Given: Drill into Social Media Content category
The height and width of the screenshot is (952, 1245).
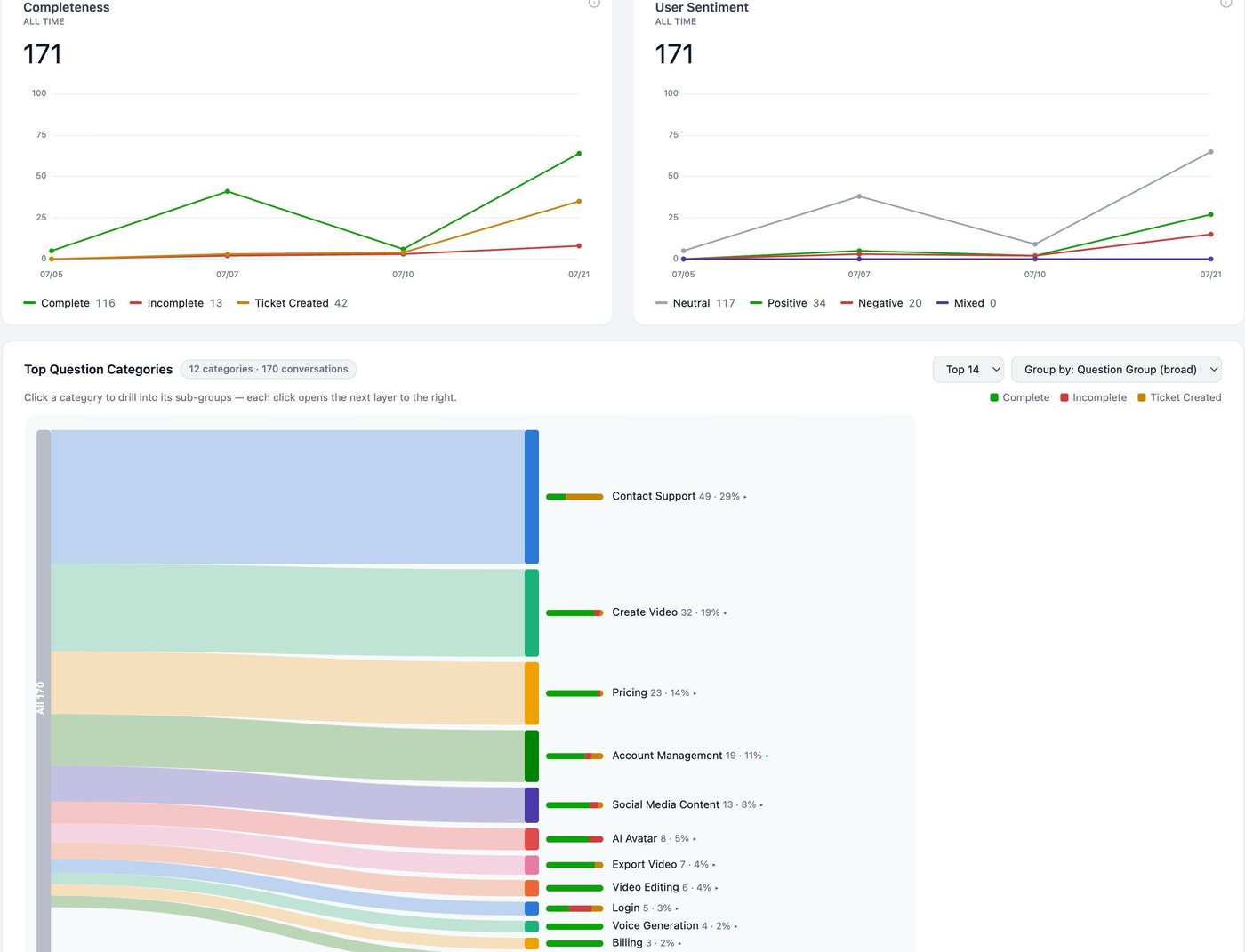Looking at the screenshot, I should (x=687, y=804).
